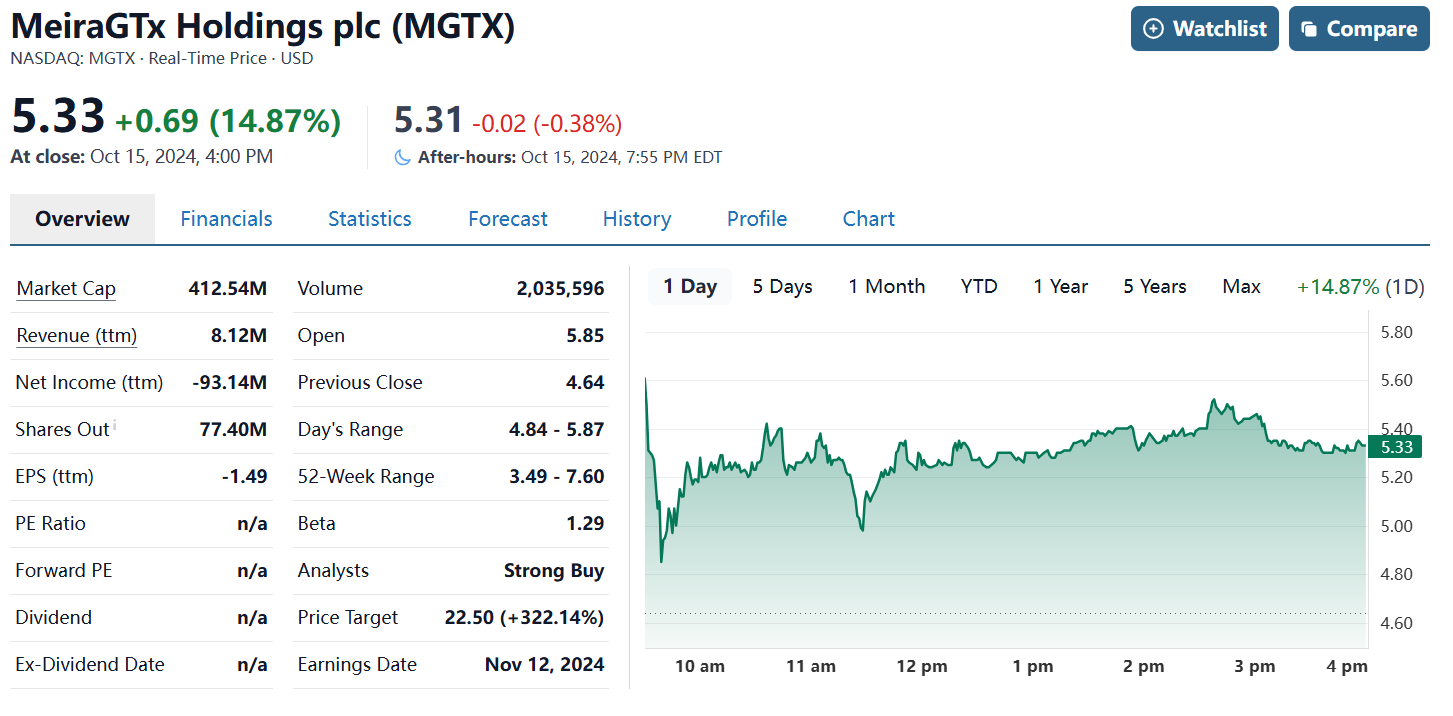Open the Chart tab
Screen dimensions: 1453x716
coord(868,219)
